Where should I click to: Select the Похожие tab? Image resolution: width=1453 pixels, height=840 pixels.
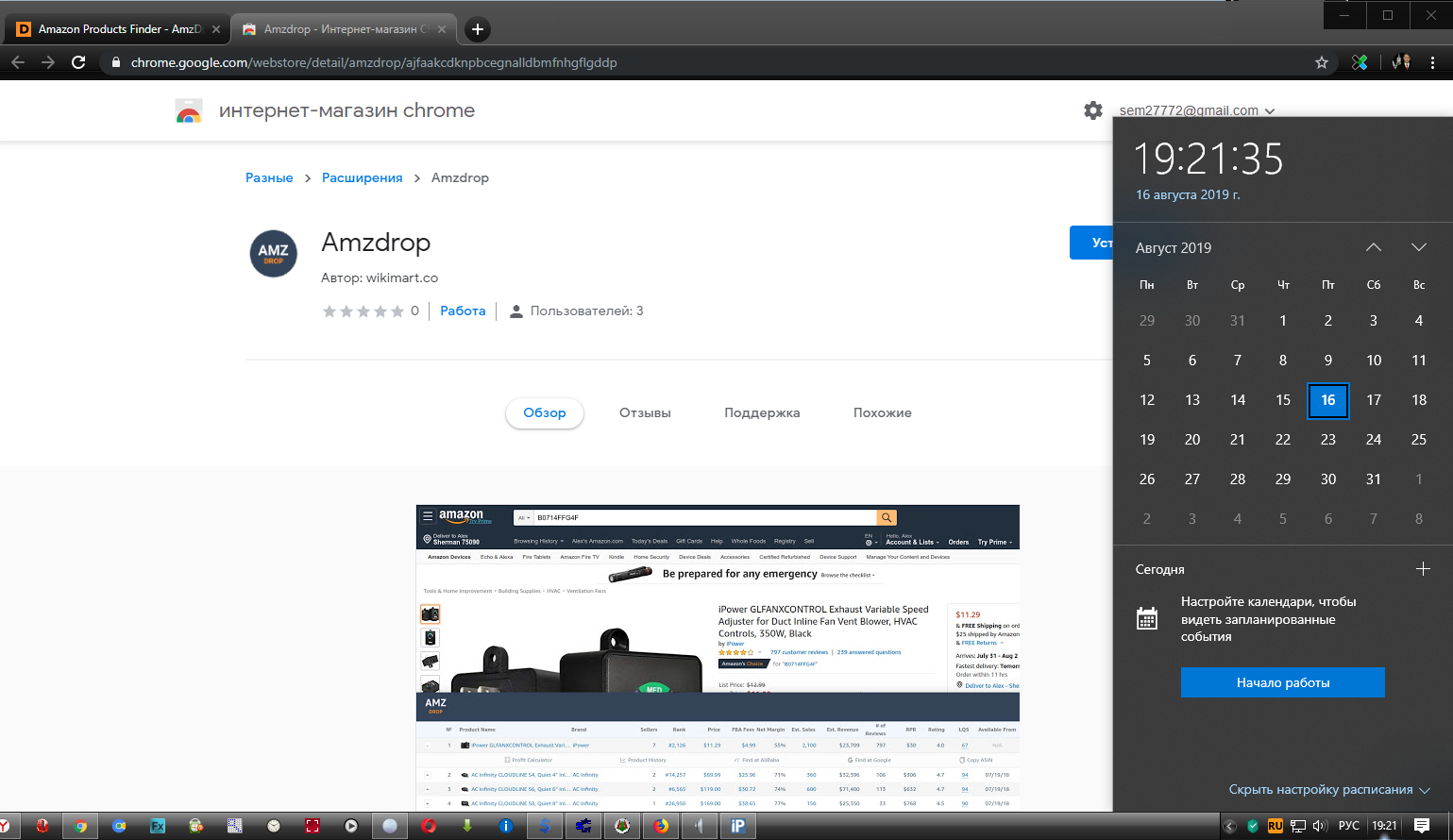tap(883, 413)
